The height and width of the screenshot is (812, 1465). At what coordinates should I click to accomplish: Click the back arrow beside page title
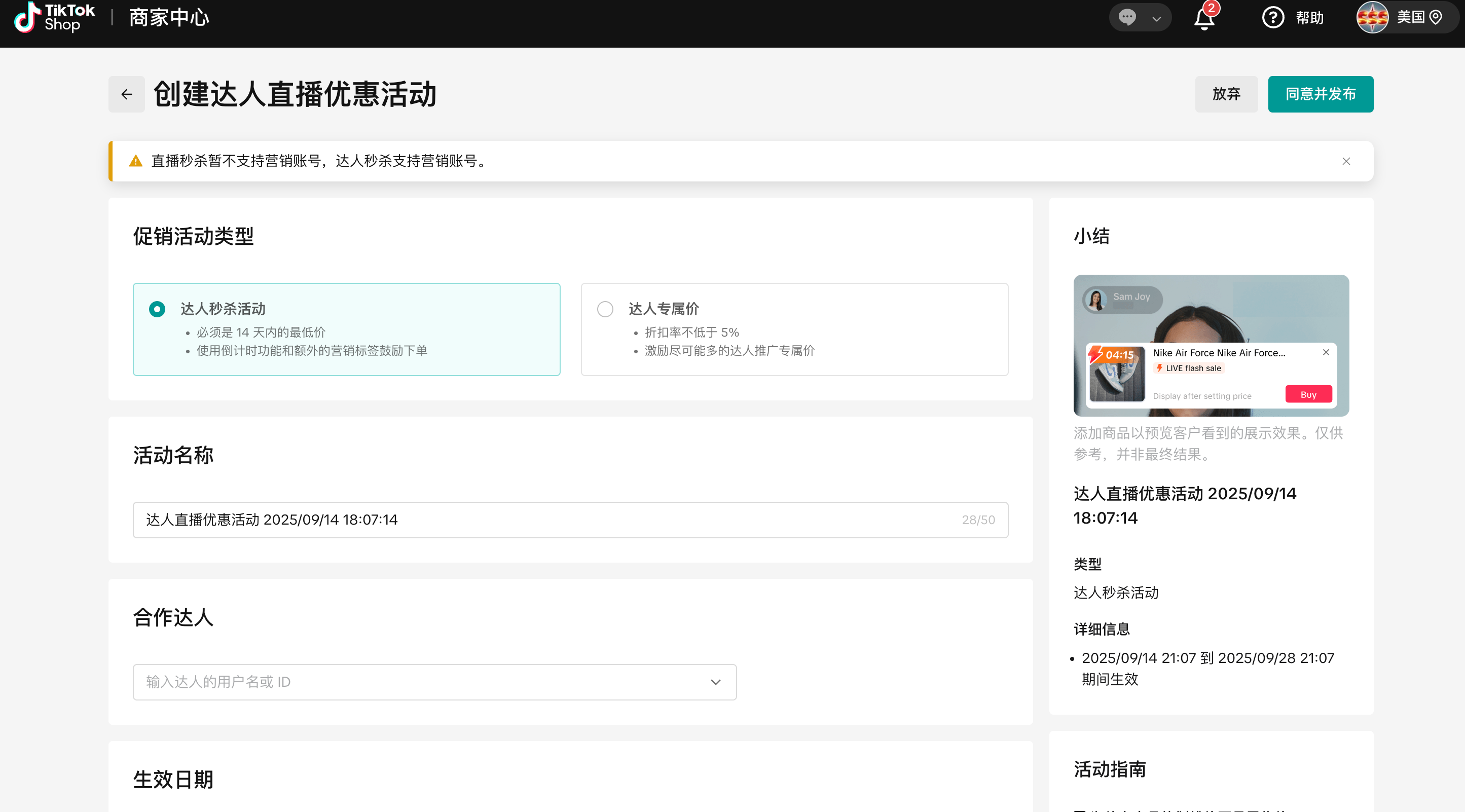(126, 94)
